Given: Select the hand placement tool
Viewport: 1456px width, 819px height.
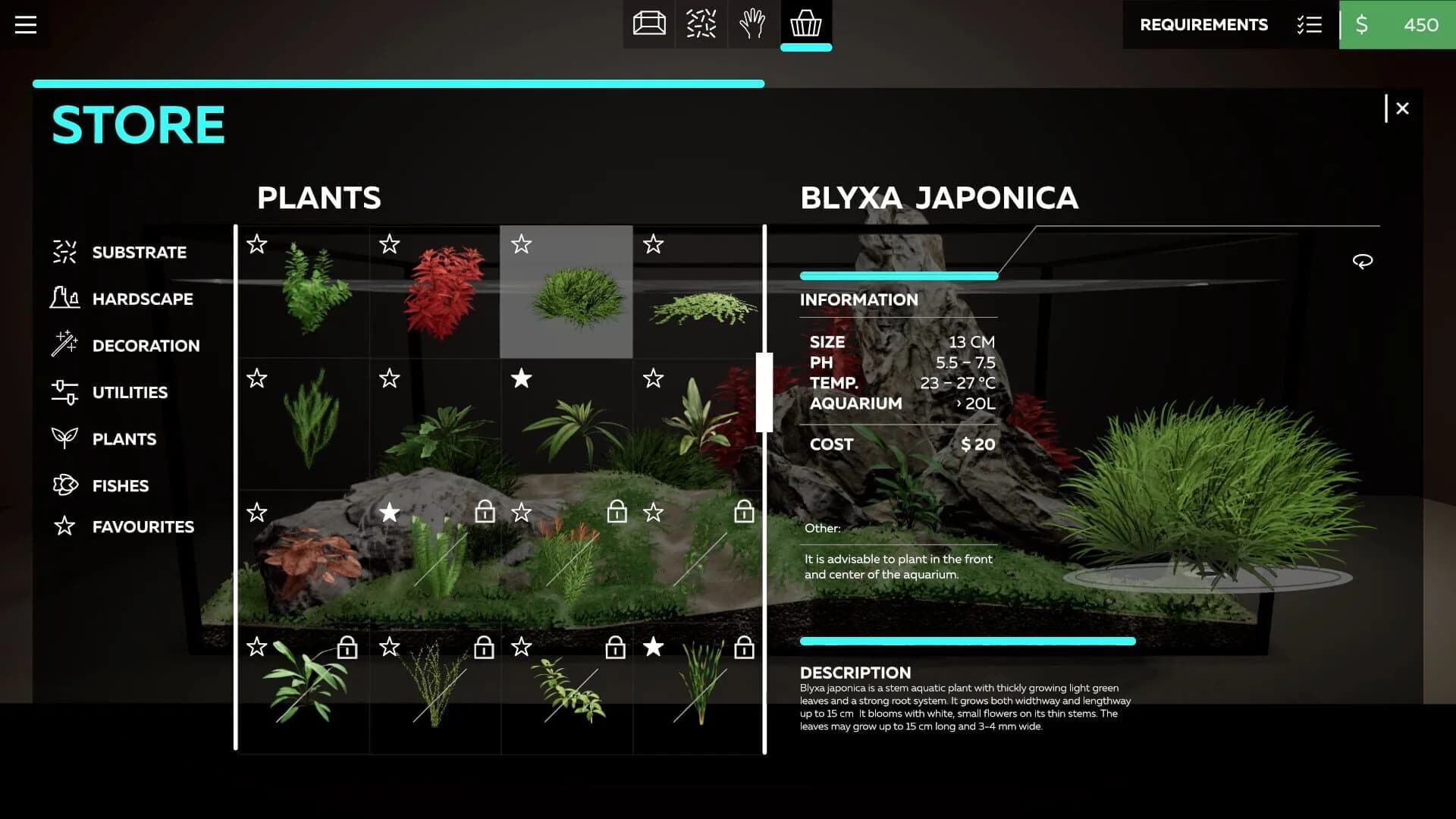Looking at the screenshot, I should tap(753, 24).
